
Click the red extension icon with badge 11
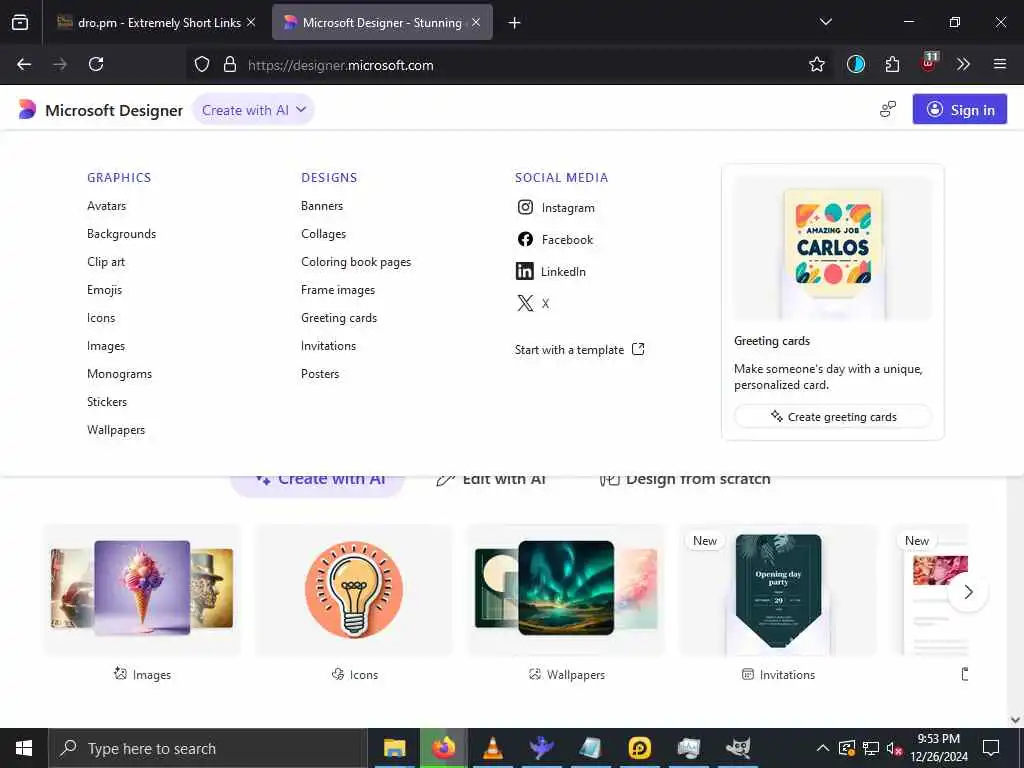929,63
